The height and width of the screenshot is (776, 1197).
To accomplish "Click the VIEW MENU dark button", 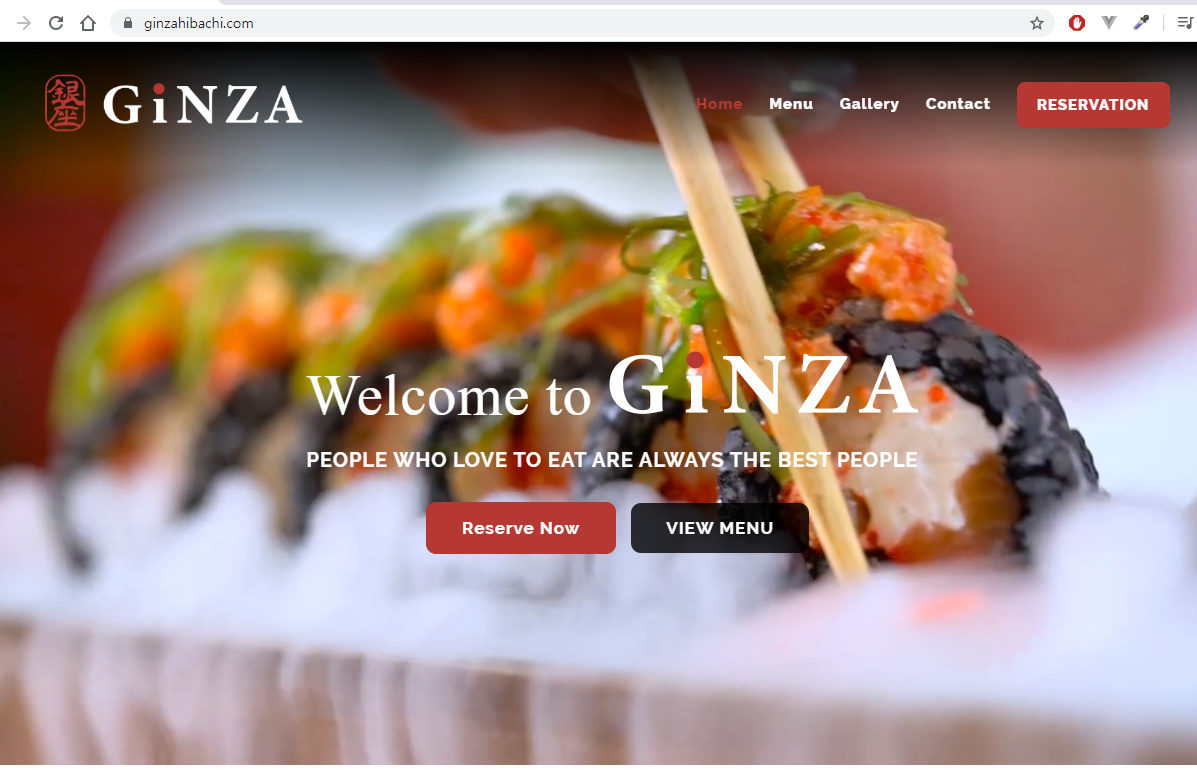I will coord(719,528).
